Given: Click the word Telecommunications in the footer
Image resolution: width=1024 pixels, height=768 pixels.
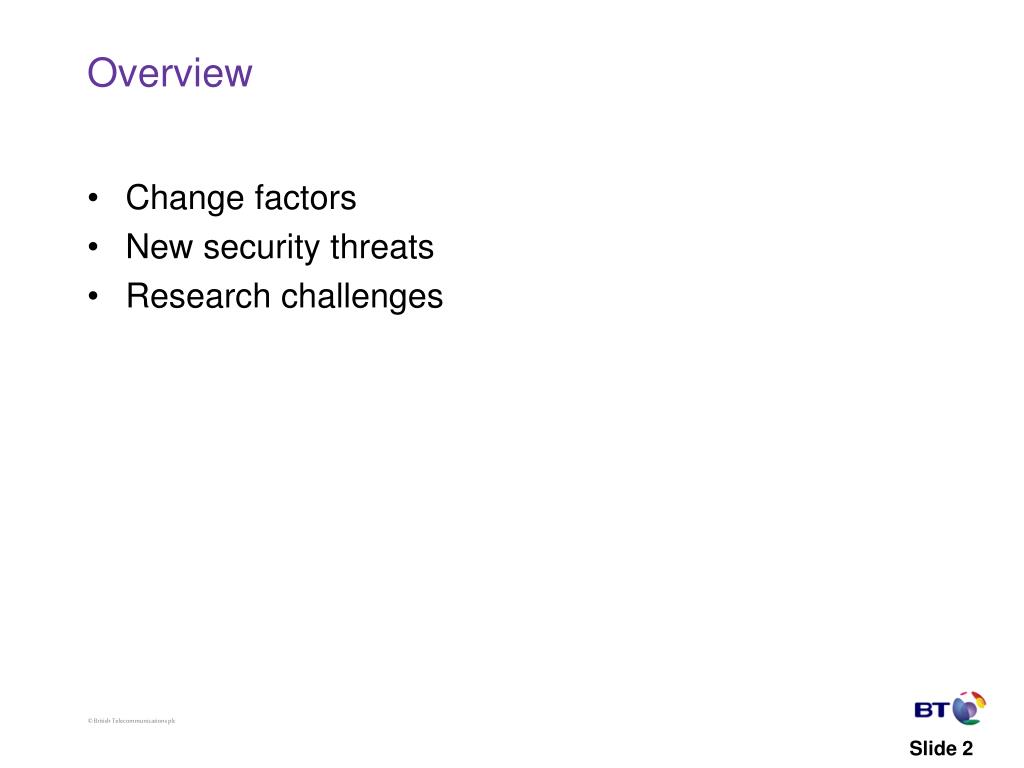Looking at the screenshot, I should pyautogui.click(x=140, y=721).
